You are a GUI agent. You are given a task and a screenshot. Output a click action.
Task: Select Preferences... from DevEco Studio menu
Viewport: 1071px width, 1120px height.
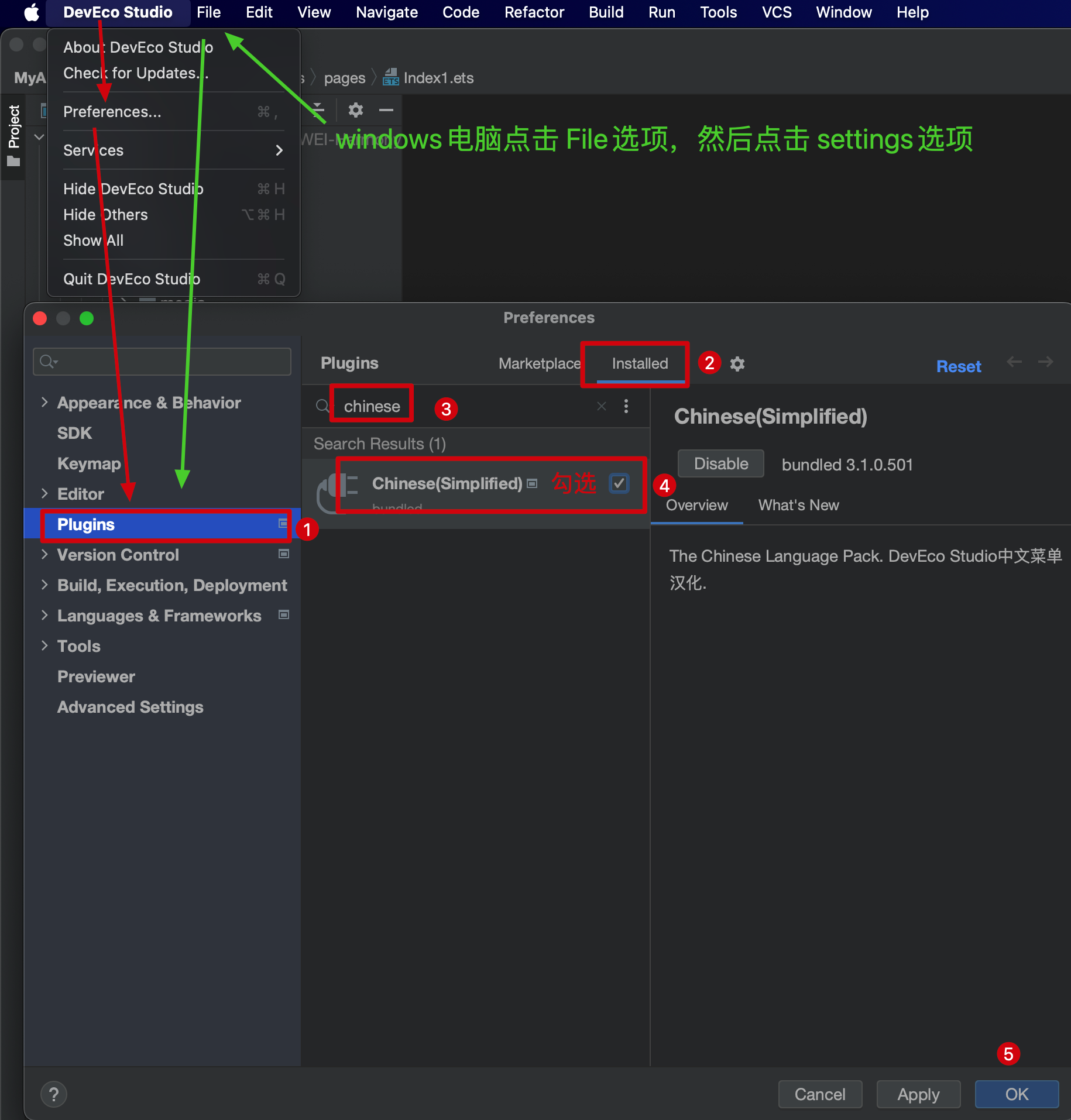pos(173,111)
